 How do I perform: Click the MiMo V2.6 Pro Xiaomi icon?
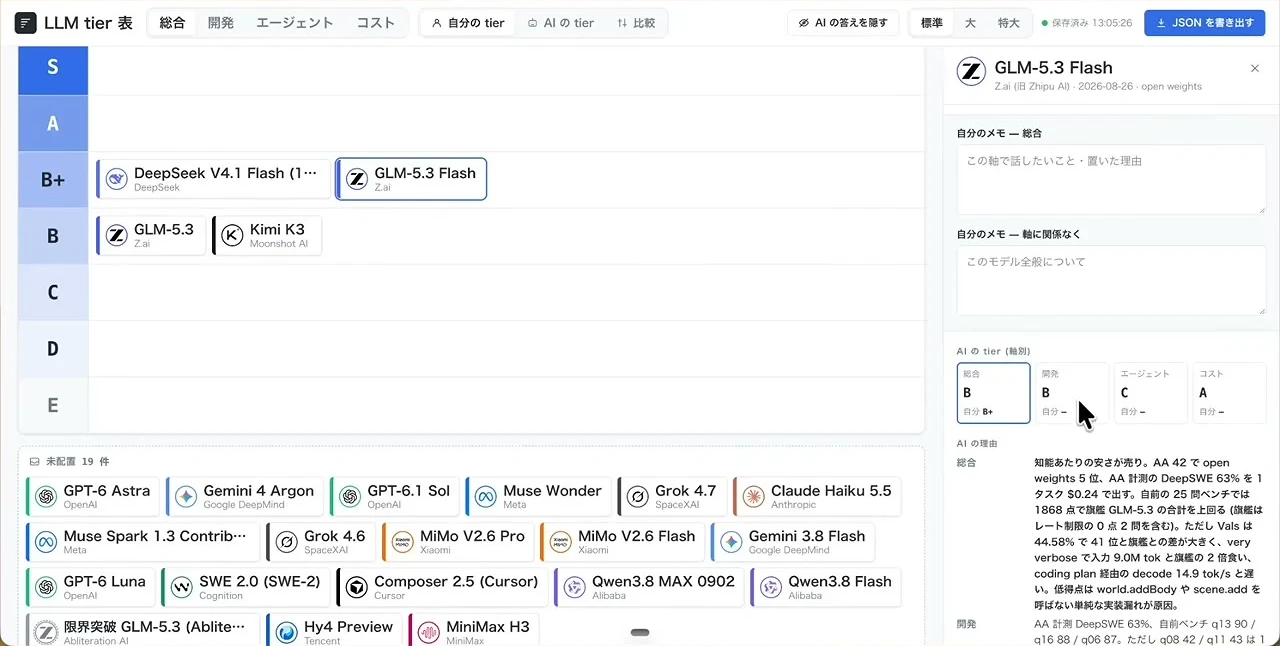tap(402, 542)
